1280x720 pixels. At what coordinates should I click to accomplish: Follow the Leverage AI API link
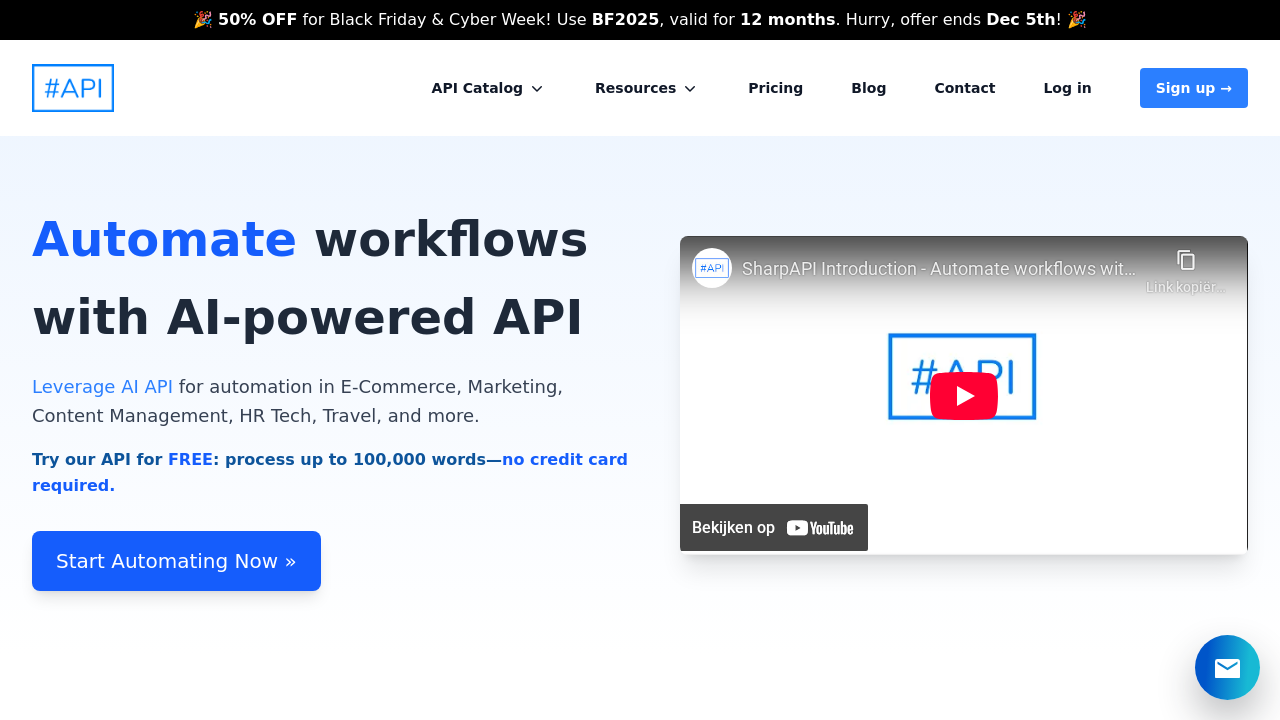click(x=102, y=387)
